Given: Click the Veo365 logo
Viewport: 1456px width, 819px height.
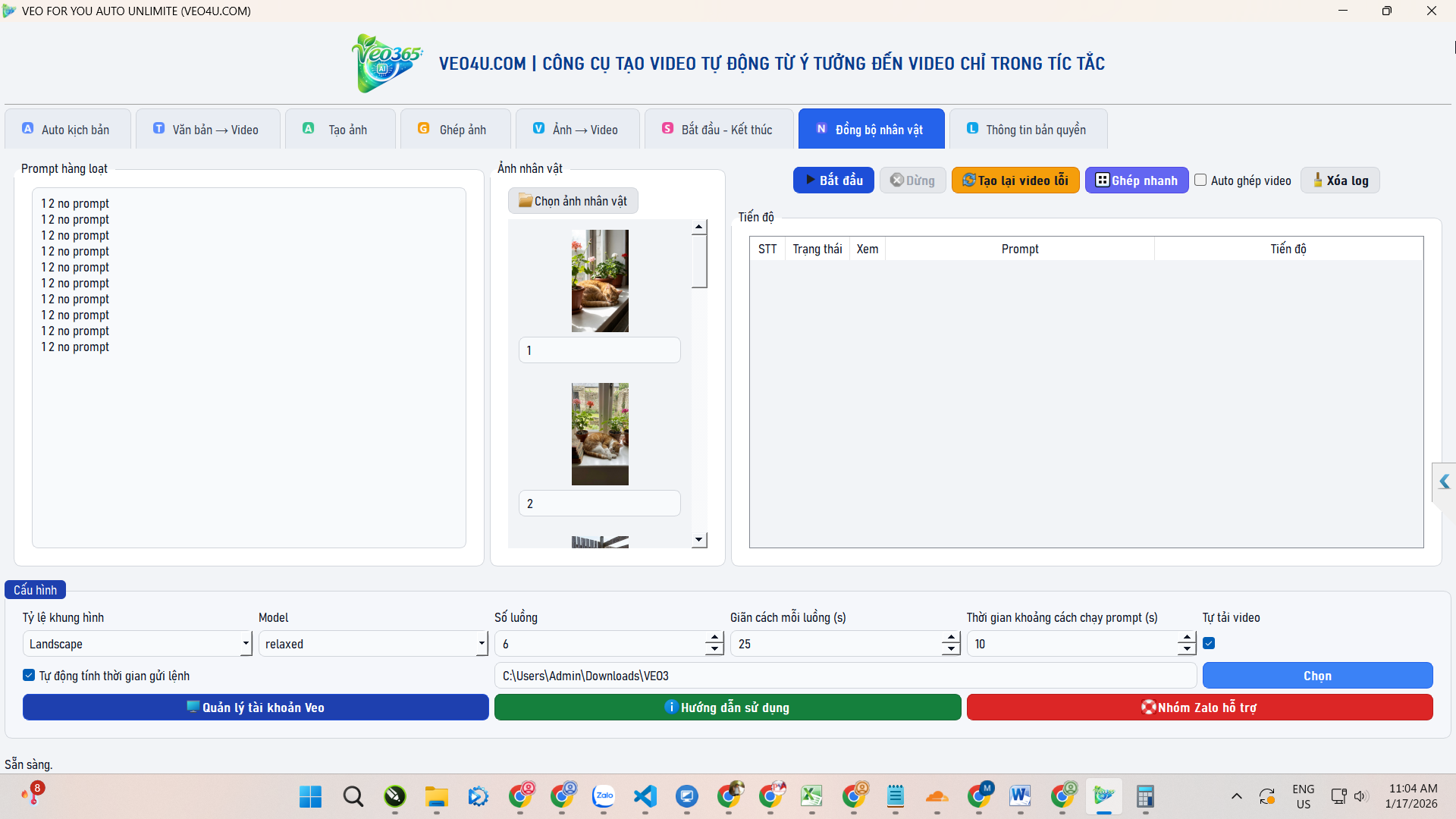Looking at the screenshot, I should pyautogui.click(x=386, y=63).
